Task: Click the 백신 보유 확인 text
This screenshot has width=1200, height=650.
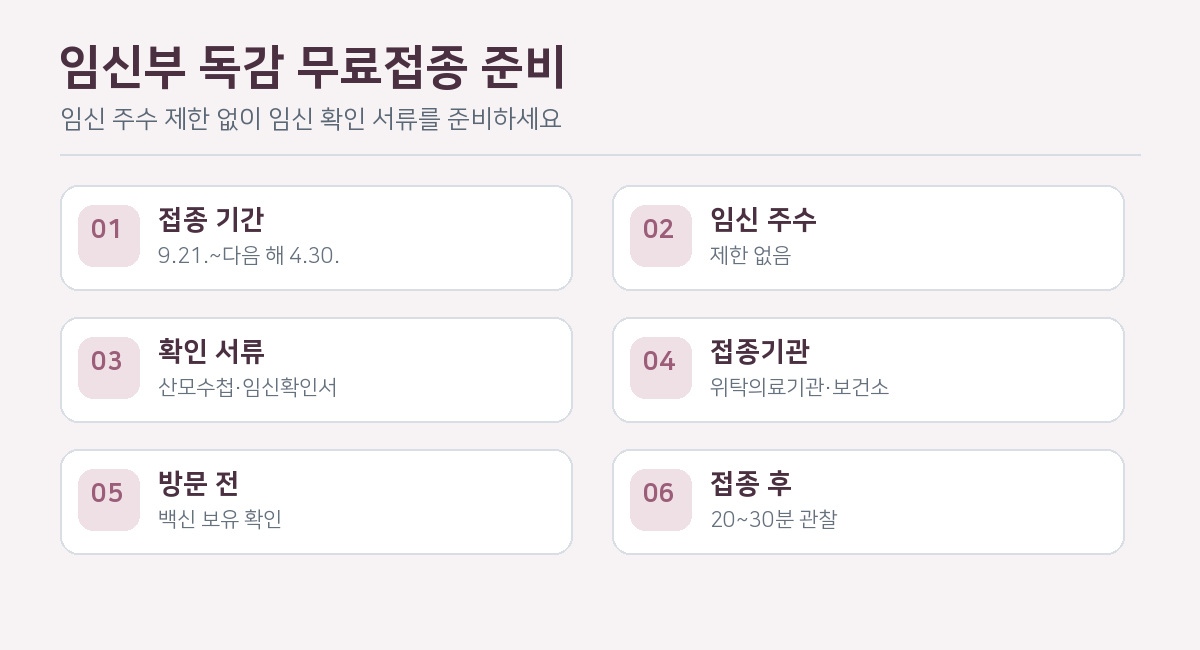Action: (220, 520)
